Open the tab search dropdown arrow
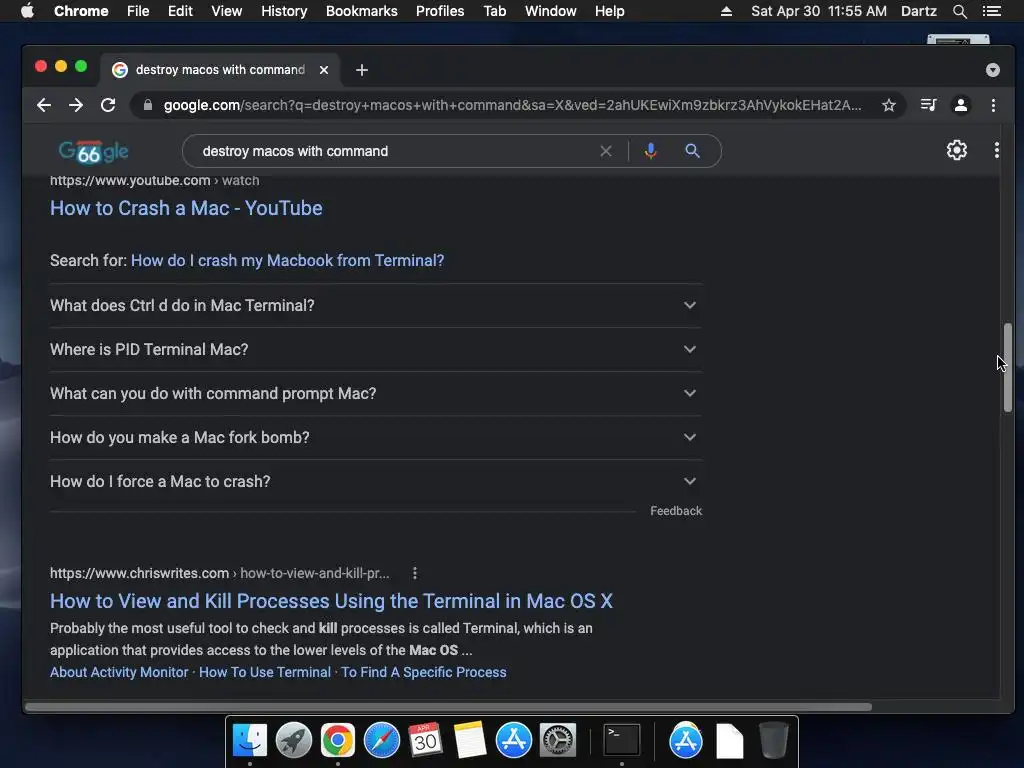This screenshot has width=1024, height=768. pos(992,70)
